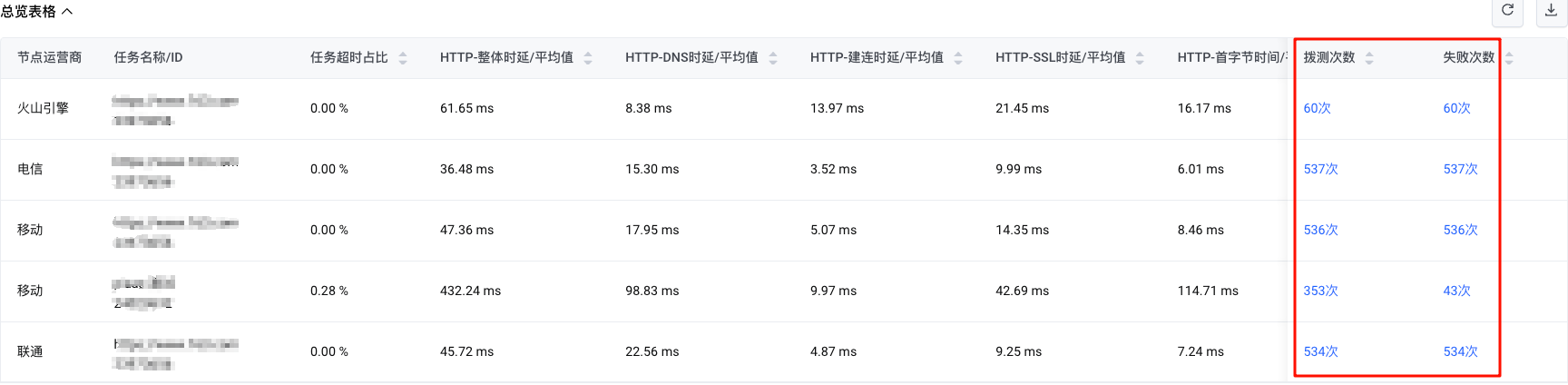Sort by 拨测次数 column arrows

point(1369,58)
